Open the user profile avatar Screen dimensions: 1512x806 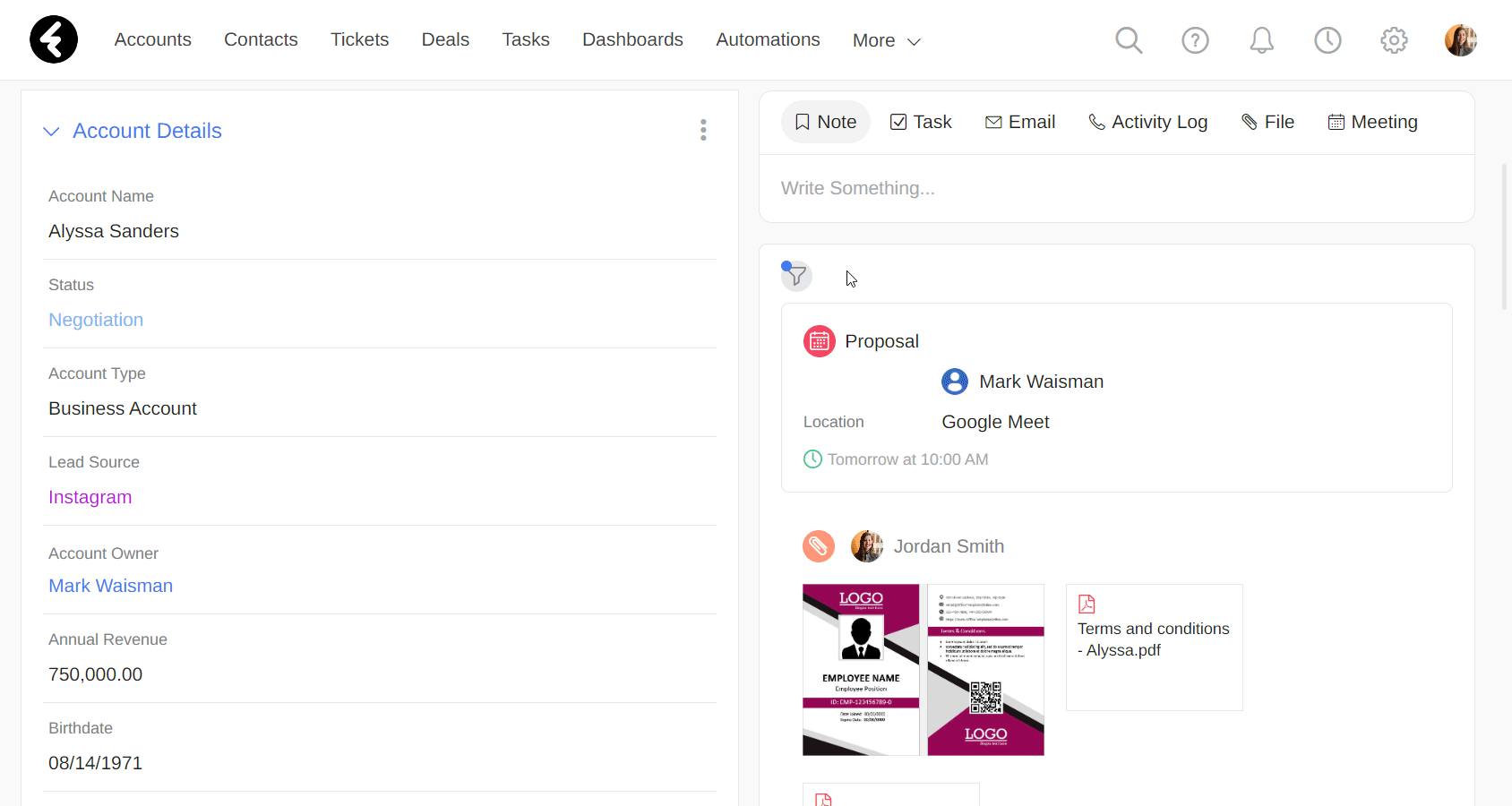[1460, 40]
